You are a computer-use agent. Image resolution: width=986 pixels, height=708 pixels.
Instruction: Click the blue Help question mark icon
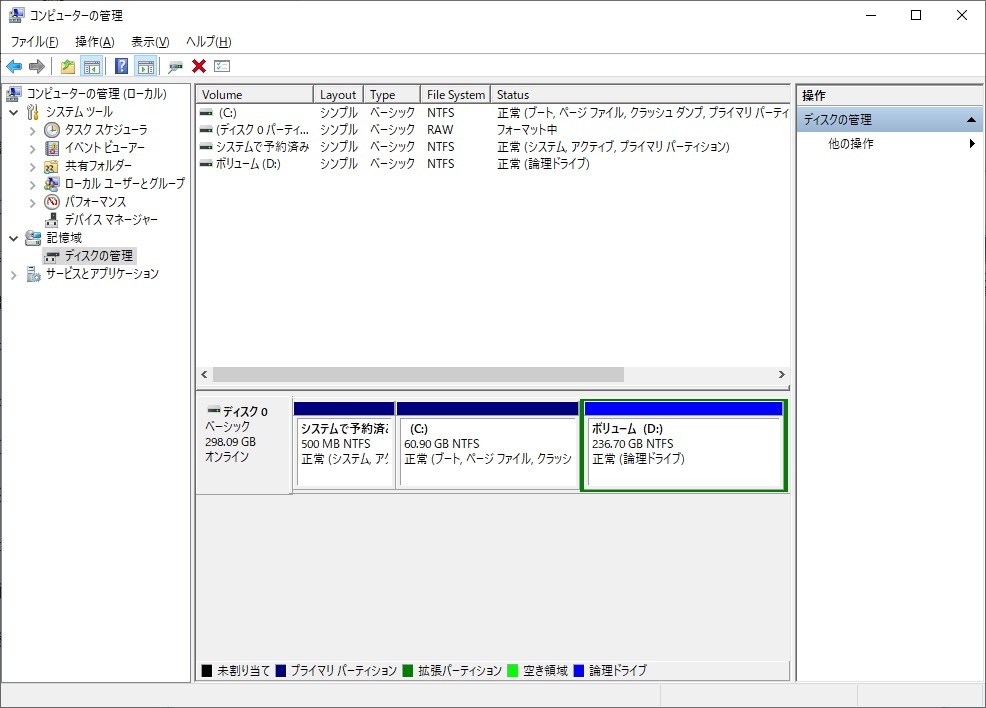coord(122,66)
